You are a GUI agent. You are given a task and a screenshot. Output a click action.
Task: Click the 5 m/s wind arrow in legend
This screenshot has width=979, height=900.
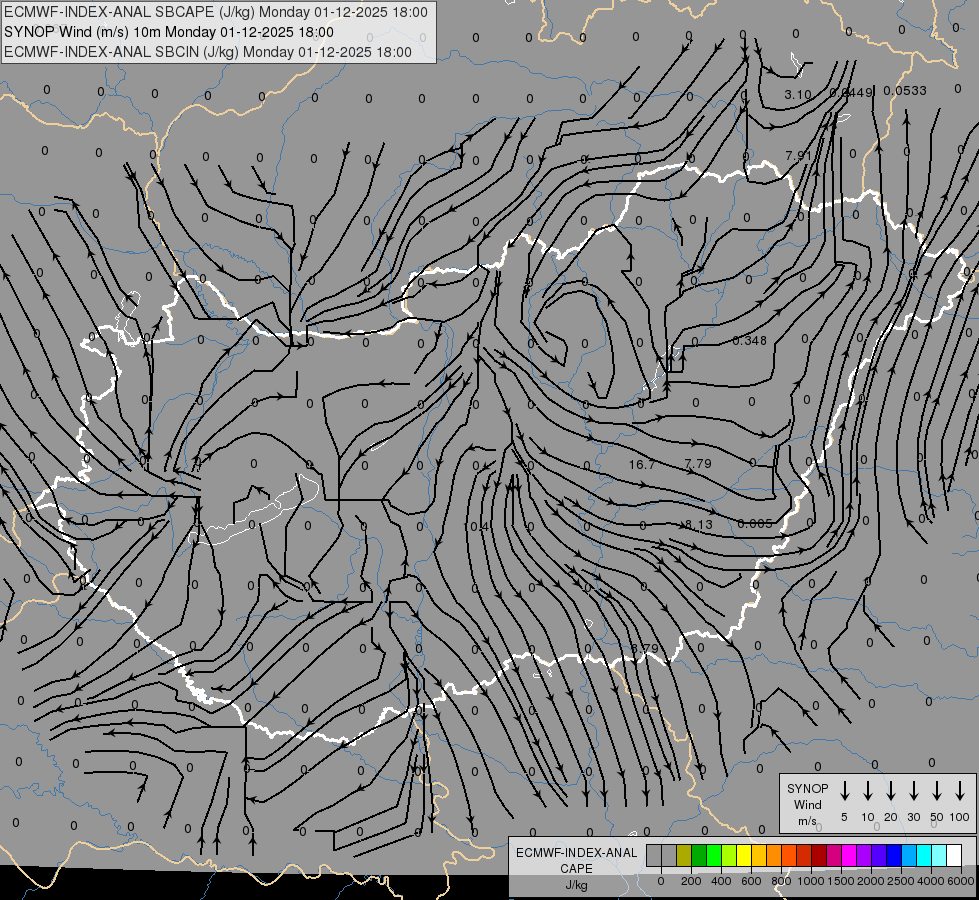pos(844,791)
